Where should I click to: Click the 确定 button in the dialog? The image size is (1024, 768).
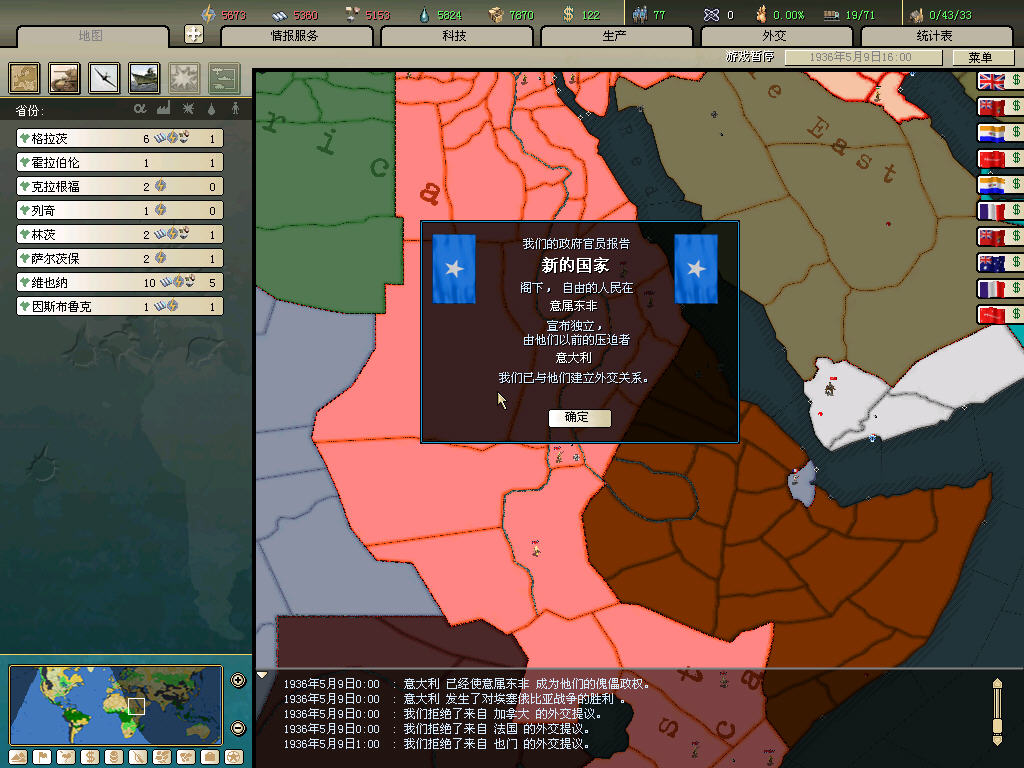[x=579, y=417]
